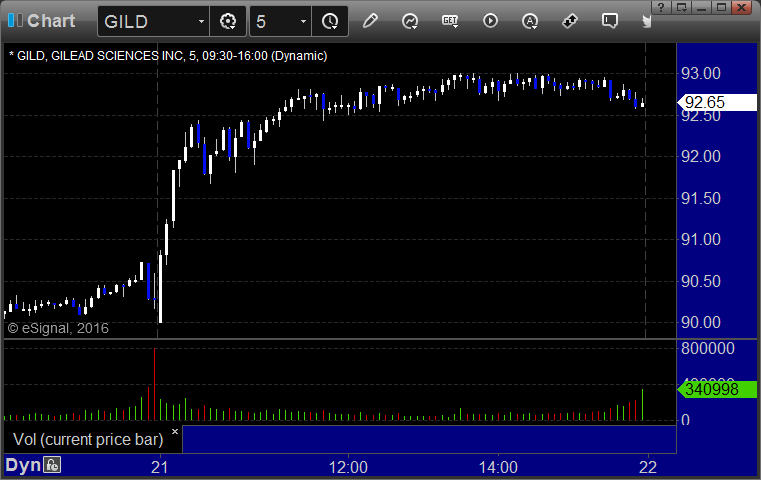The image size is (761, 480).
Task: Open the symbol dropdown arrow next to GILD
Action: (x=201, y=21)
